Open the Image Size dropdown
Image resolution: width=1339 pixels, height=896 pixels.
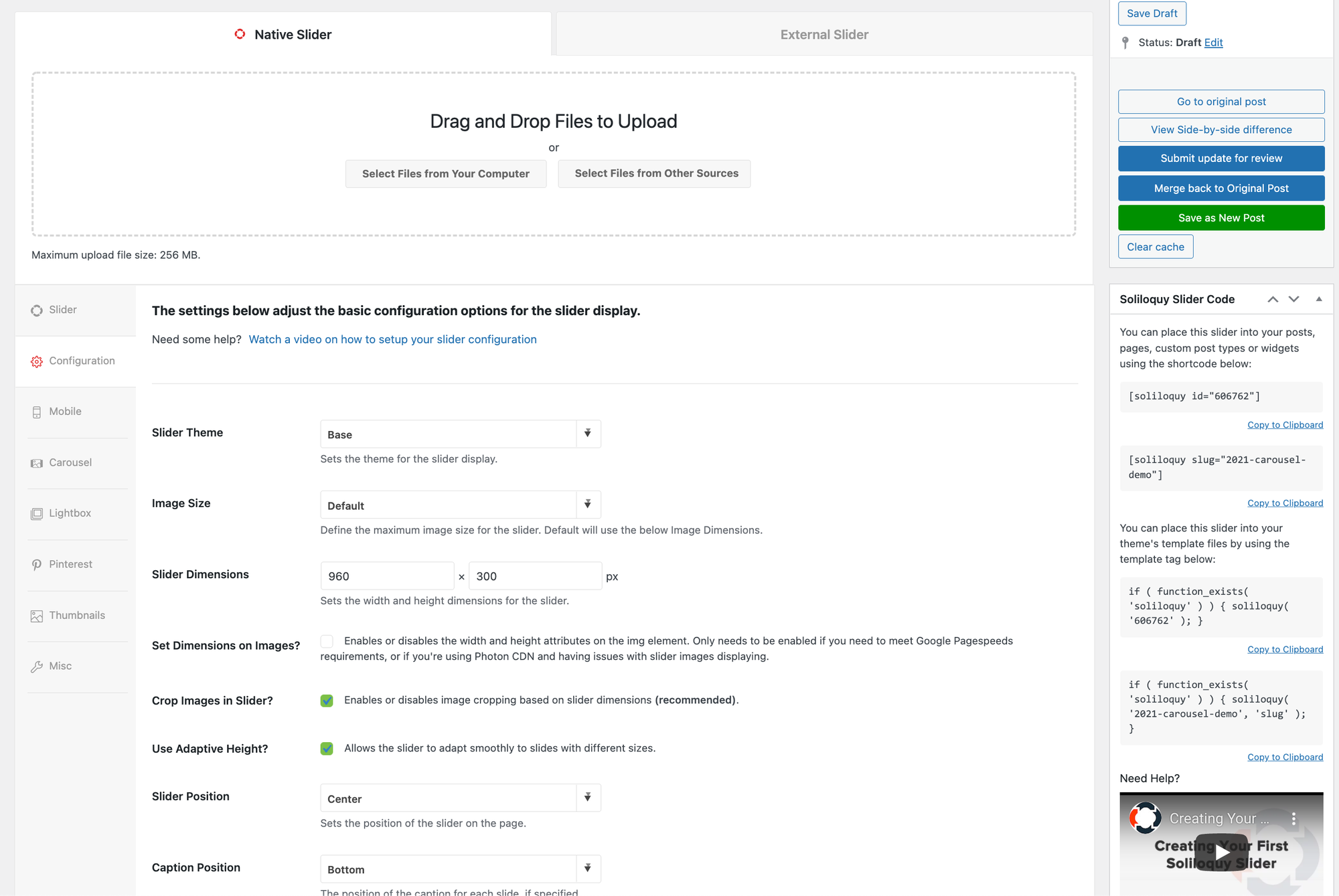(x=461, y=505)
